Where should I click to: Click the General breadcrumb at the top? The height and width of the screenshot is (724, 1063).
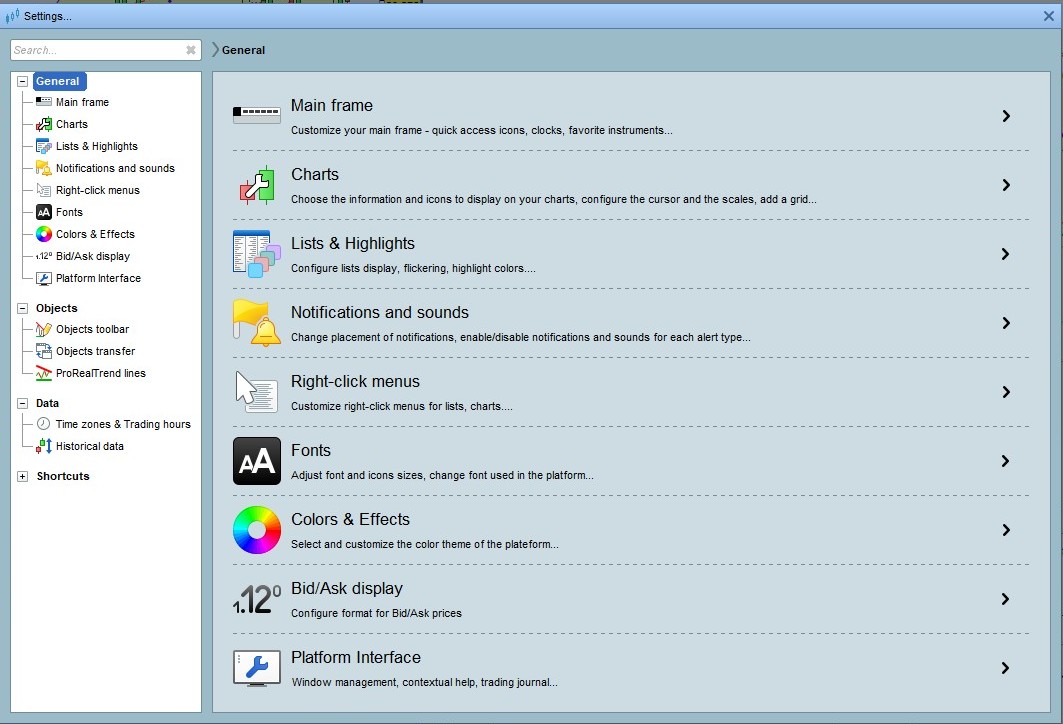pos(243,50)
